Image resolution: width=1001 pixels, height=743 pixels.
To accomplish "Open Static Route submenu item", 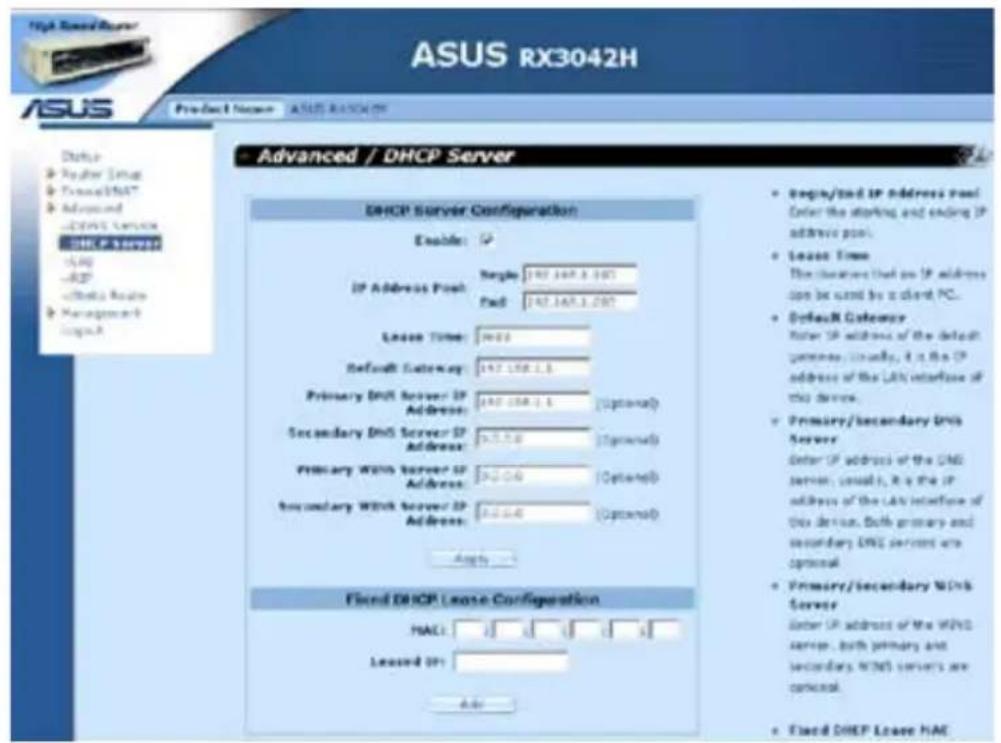I will (x=104, y=295).
